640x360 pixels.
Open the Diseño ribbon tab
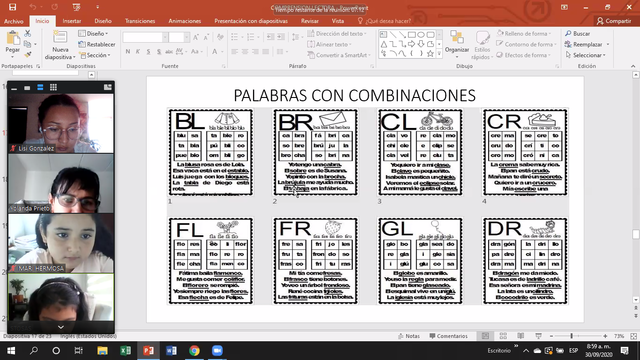pyautogui.click(x=103, y=21)
